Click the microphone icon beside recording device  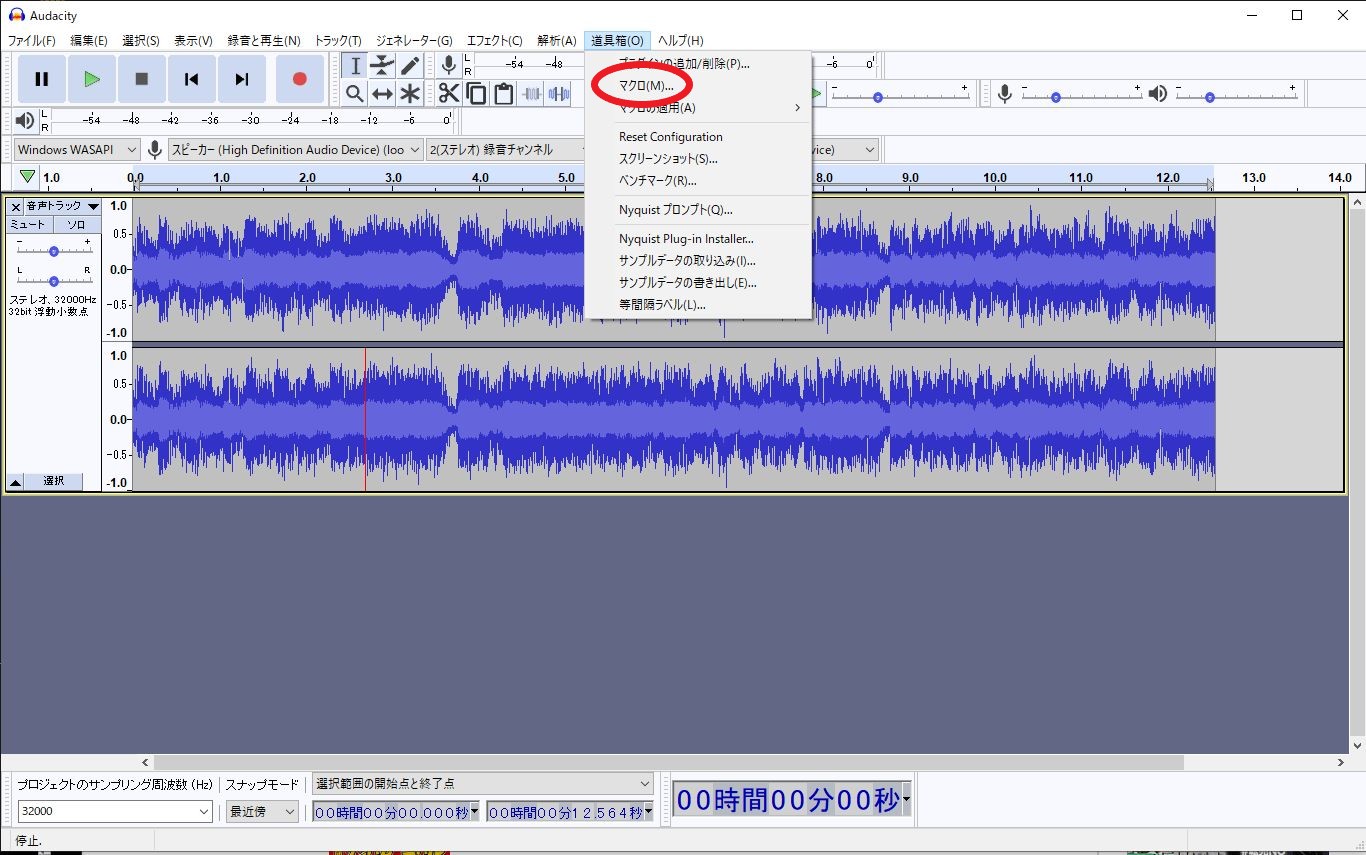coord(155,150)
